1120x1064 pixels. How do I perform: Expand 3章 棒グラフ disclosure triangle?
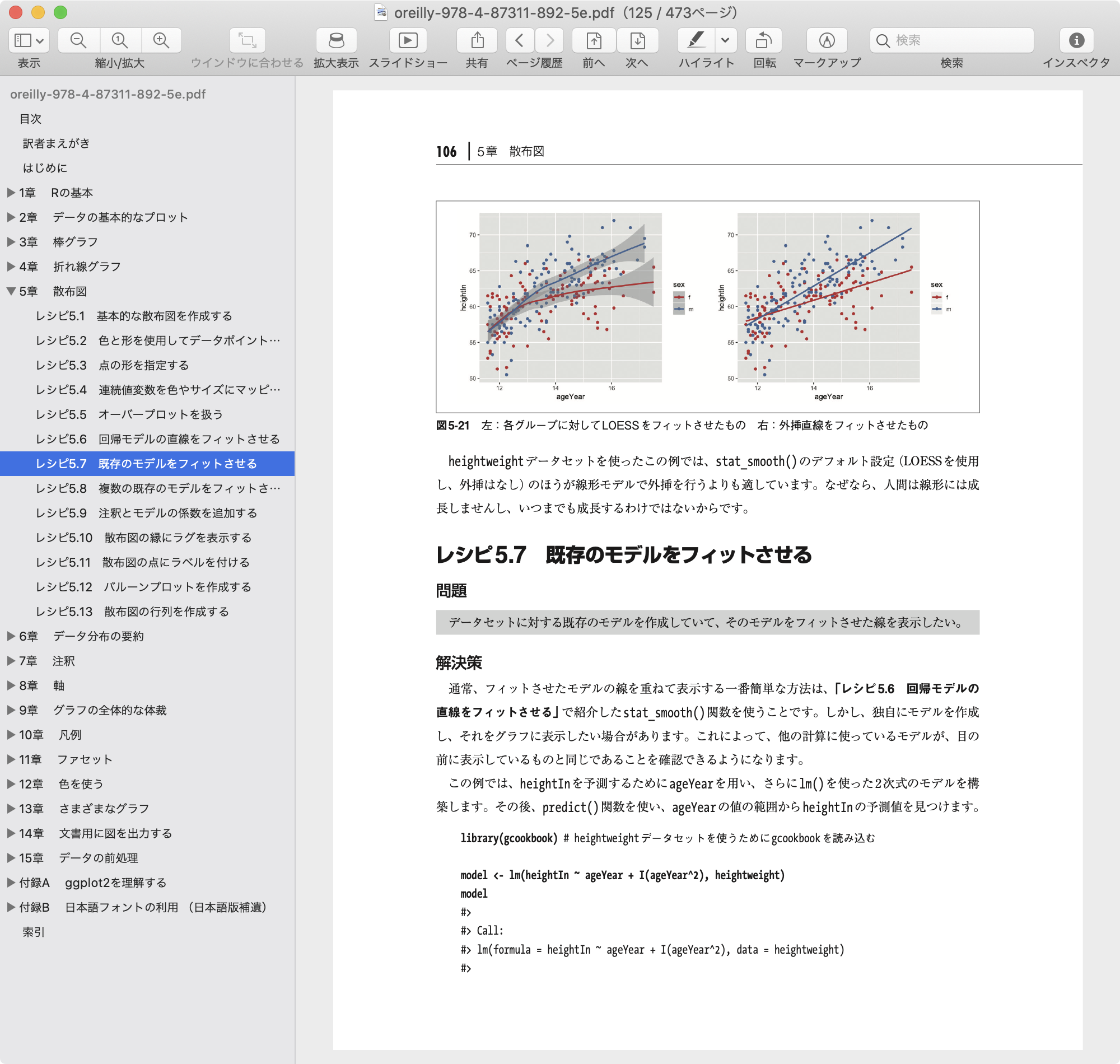pos(11,241)
